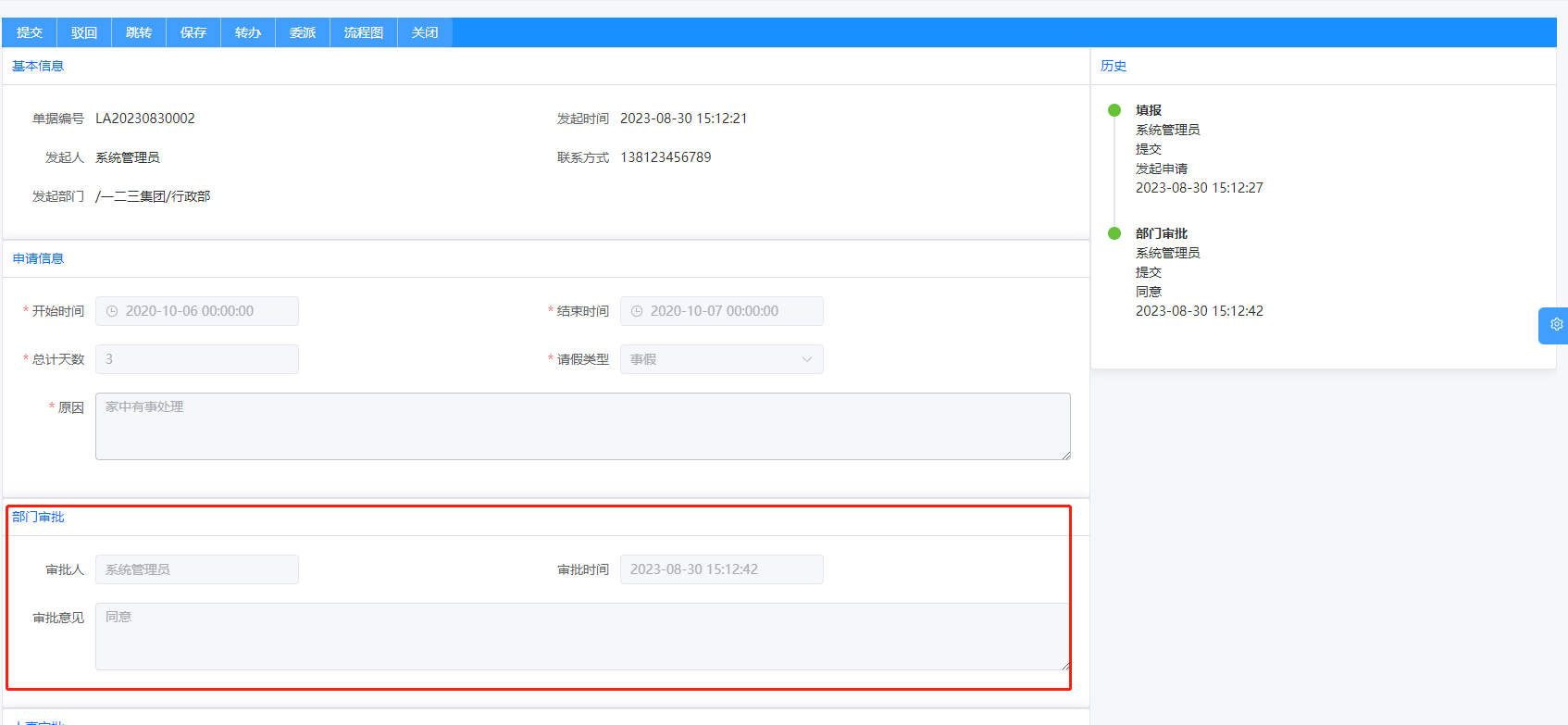Click the 填报 green timeline dot
Image resolution: width=1568 pixels, height=725 pixels.
coord(1114,110)
